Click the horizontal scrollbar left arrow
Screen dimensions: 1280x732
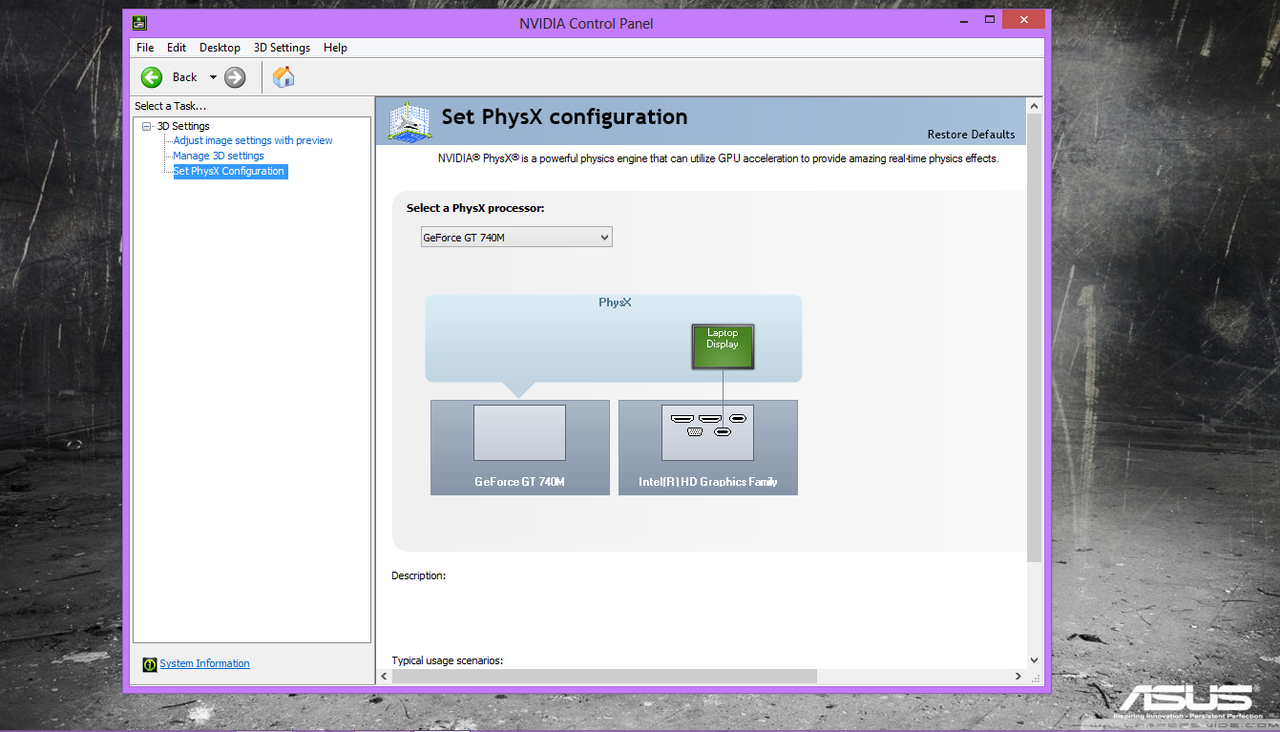coord(384,677)
